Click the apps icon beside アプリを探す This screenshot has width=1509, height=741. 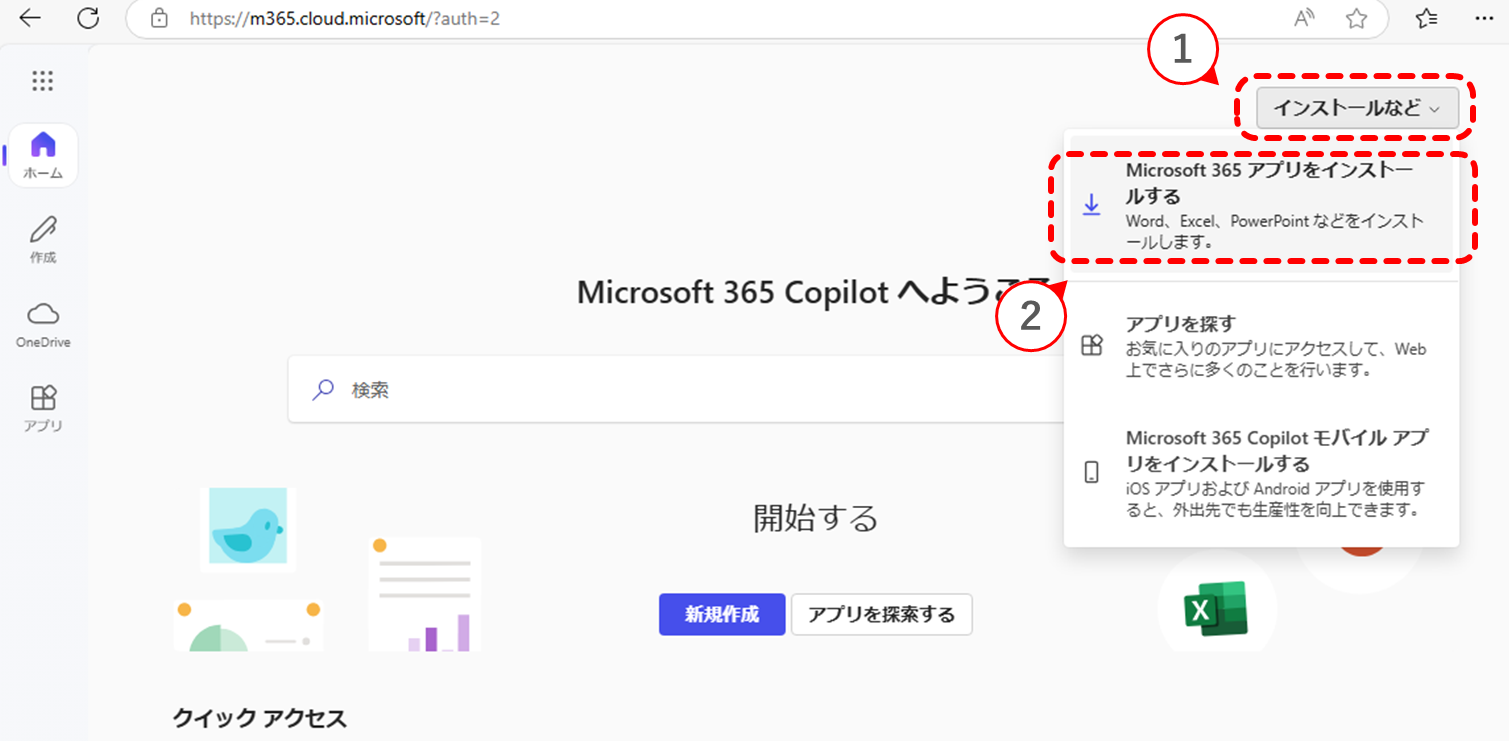(x=1092, y=345)
